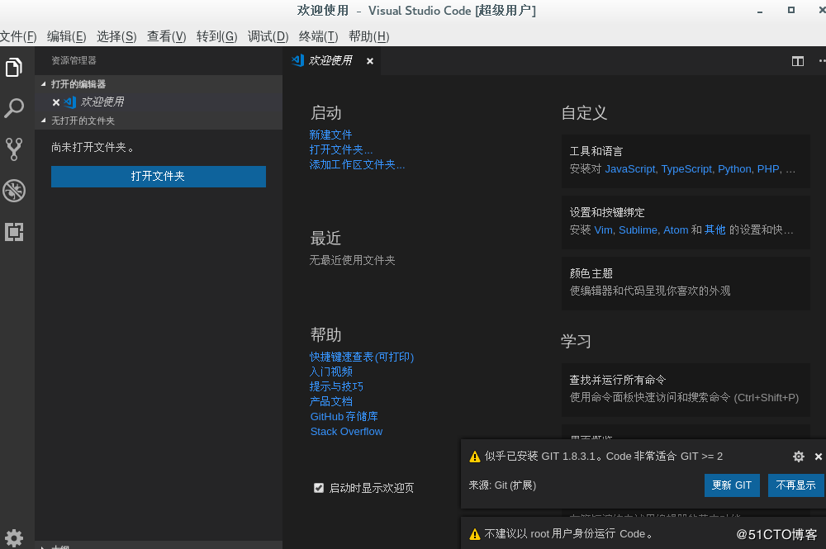Click the 打开文件夹 blue button
The width and height of the screenshot is (826, 549).
pos(159,177)
